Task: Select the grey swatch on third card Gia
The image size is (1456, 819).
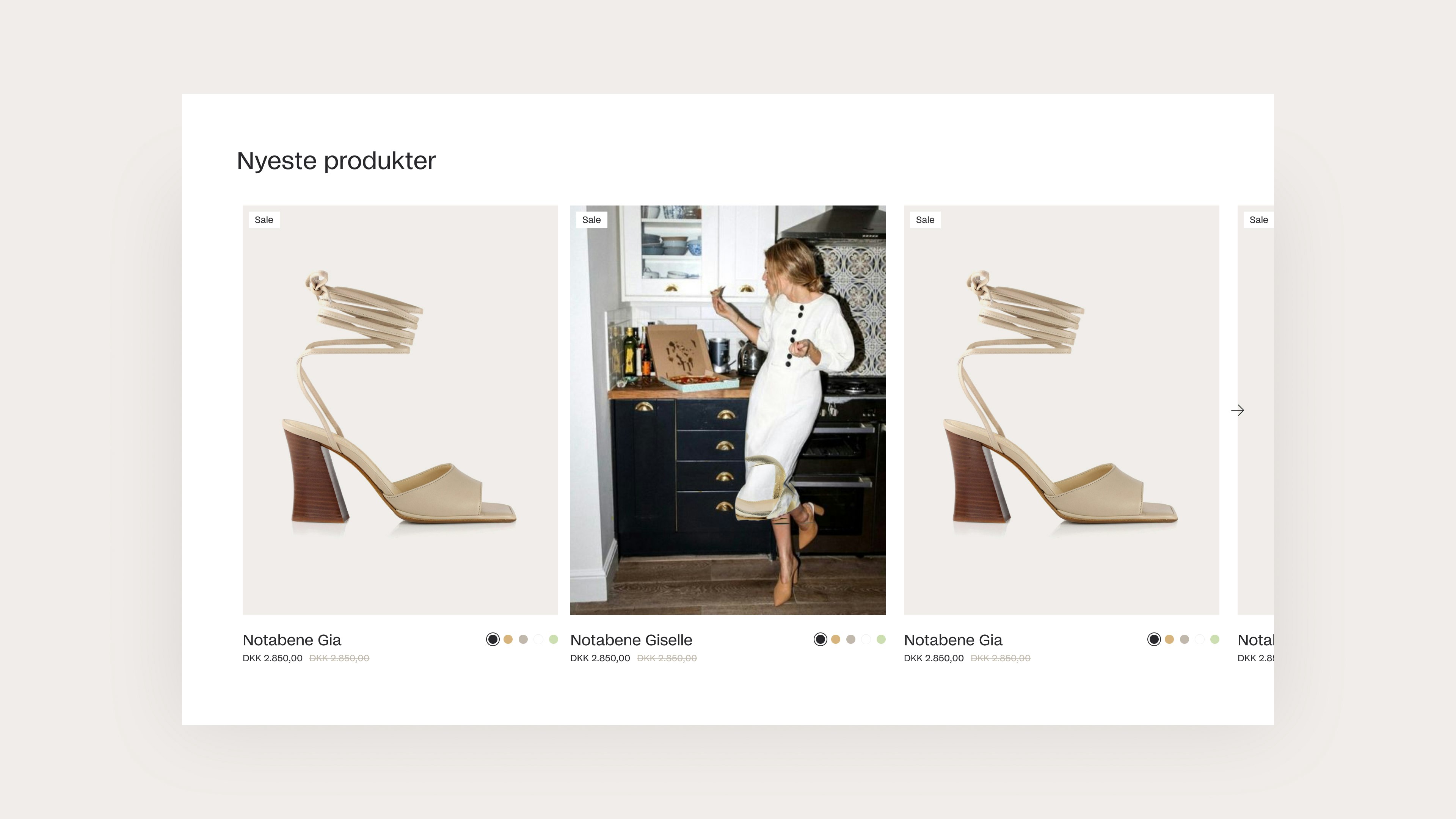Action: click(1185, 639)
